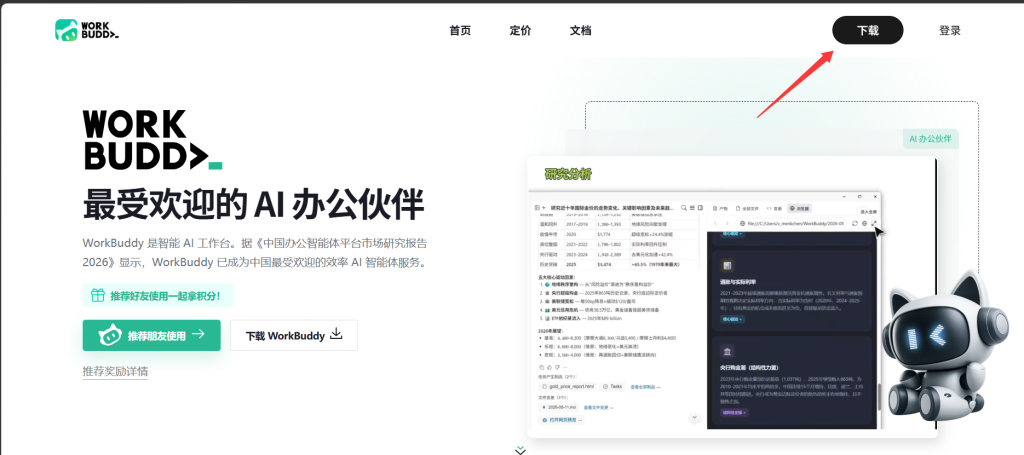The height and width of the screenshot is (455, 1024).
Task: Click the 研究分析 heading on the demo card
Action: (x=568, y=174)
